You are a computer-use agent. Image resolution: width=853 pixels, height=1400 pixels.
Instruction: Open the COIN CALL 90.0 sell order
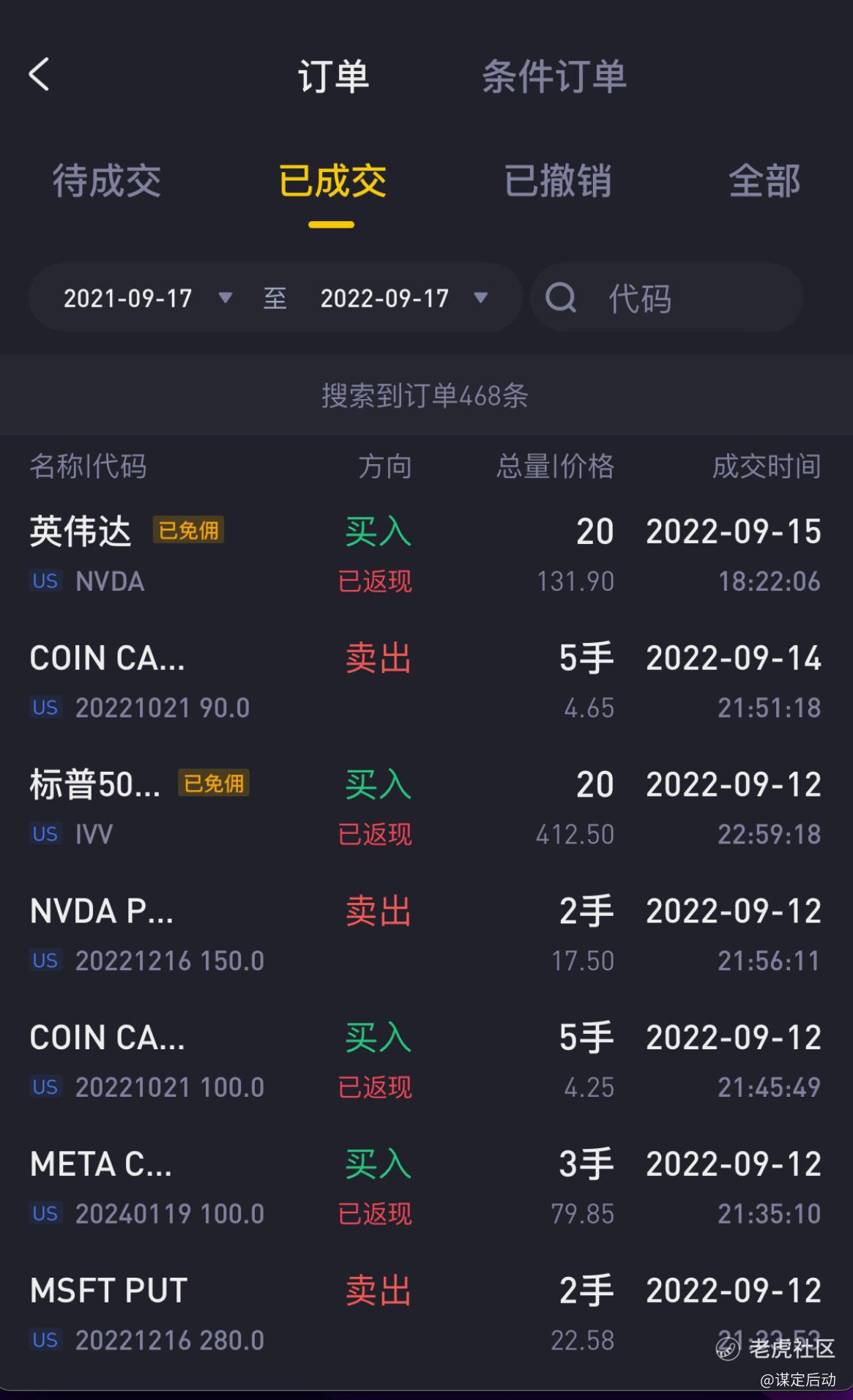(425, 682)
